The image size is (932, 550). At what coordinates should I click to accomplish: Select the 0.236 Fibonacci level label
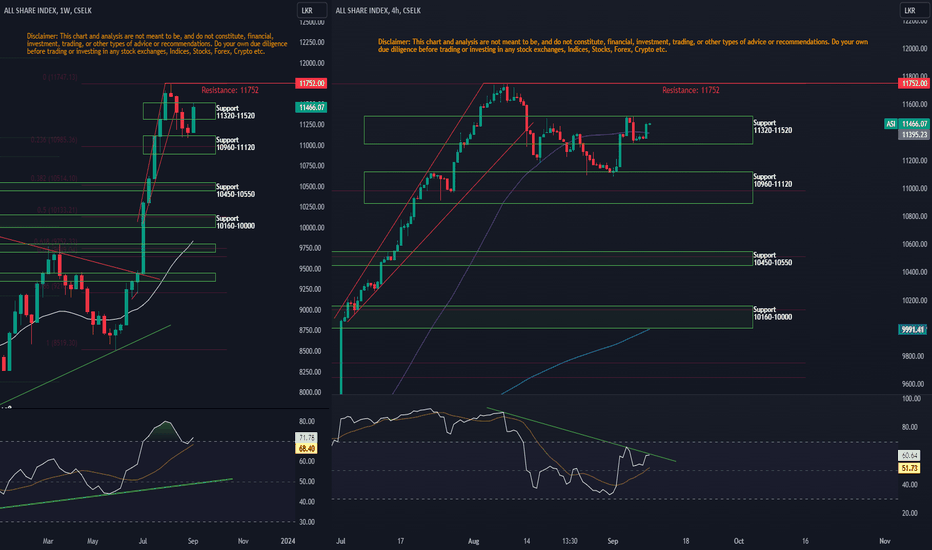pyautogui.click(x=54, y=140)
